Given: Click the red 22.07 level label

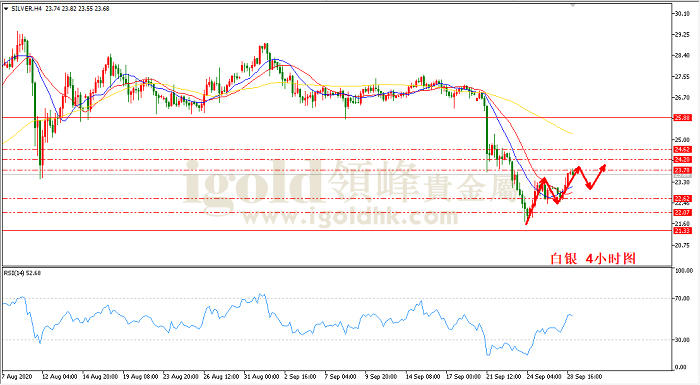Looking at the screenshot, I should [683, 213].
